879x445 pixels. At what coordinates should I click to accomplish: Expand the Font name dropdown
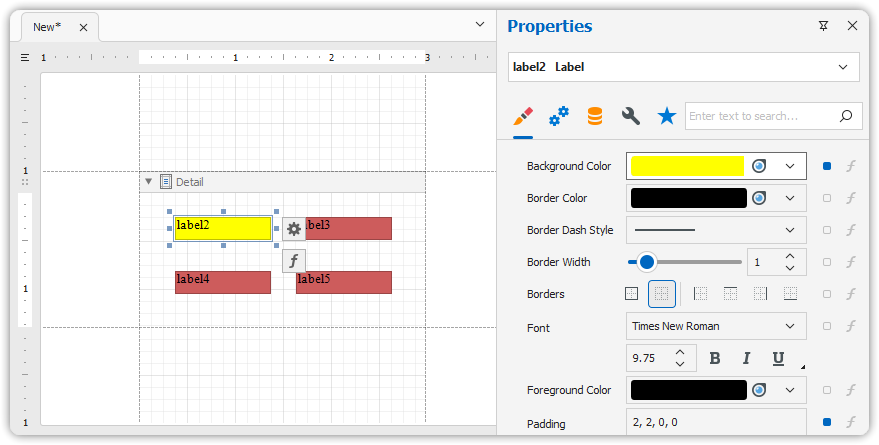point(790,326)
